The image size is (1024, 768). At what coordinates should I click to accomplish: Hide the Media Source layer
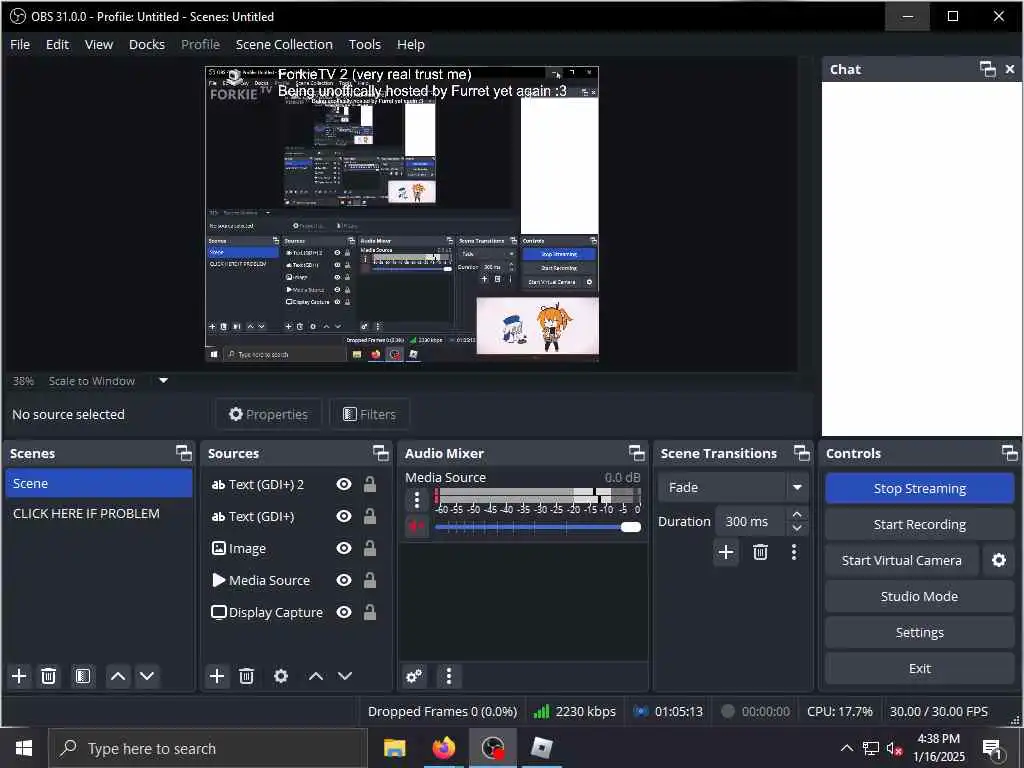tap(344, 580)
